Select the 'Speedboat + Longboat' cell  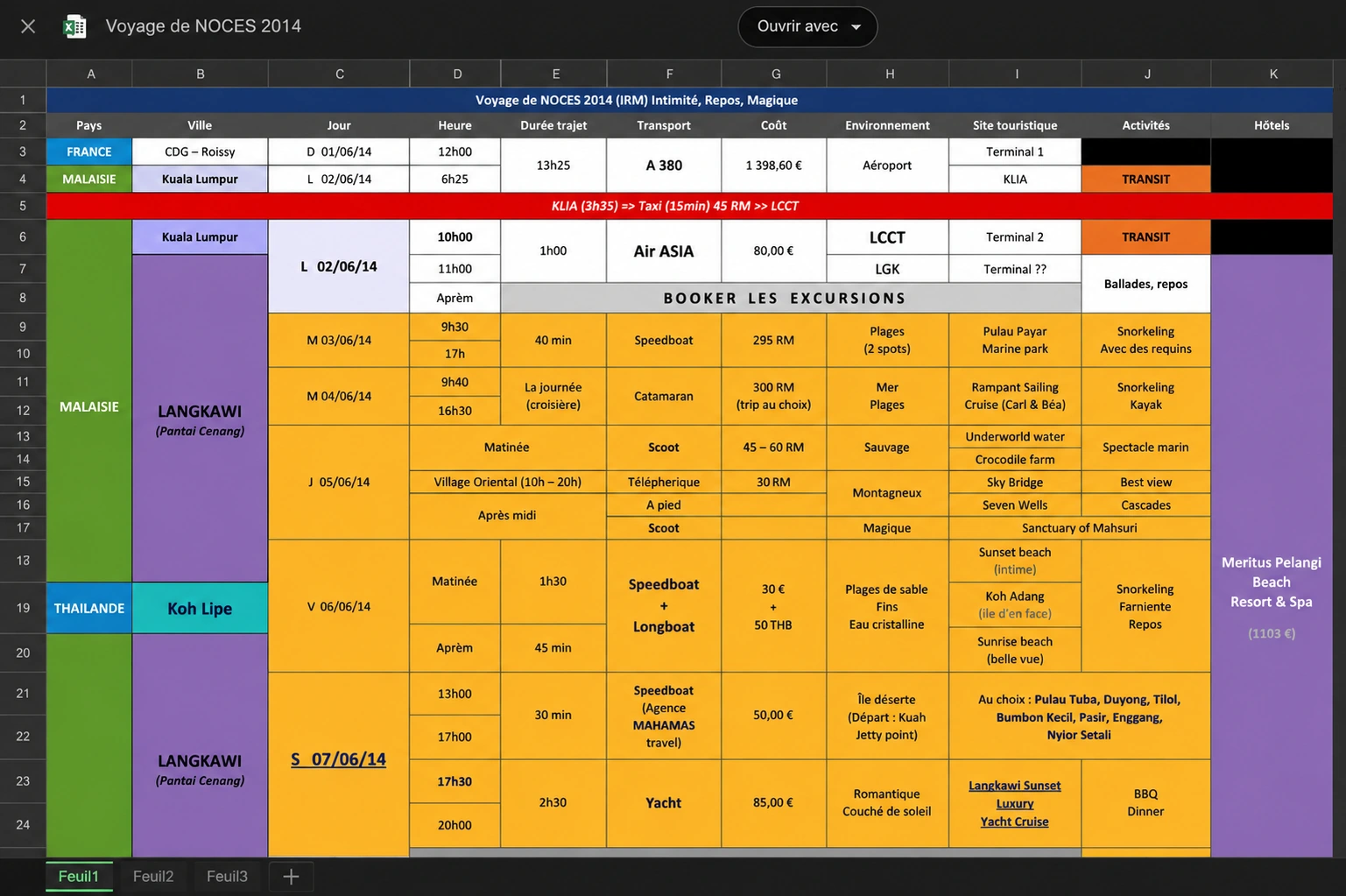664,605
